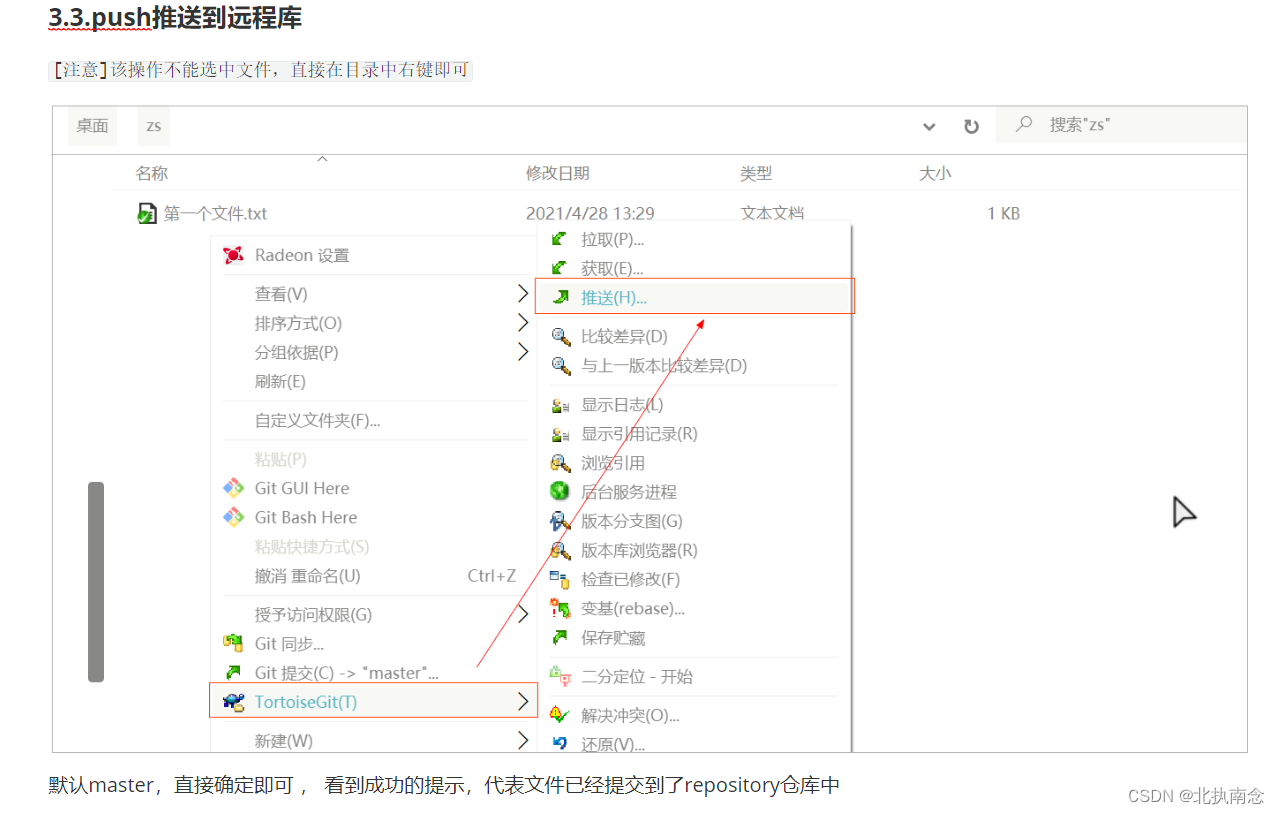The height and width of the screenshot is (814, 1280).
Task: Click the Git Bash Here icon
Action: pyautogui.click(x=233, y=517)
